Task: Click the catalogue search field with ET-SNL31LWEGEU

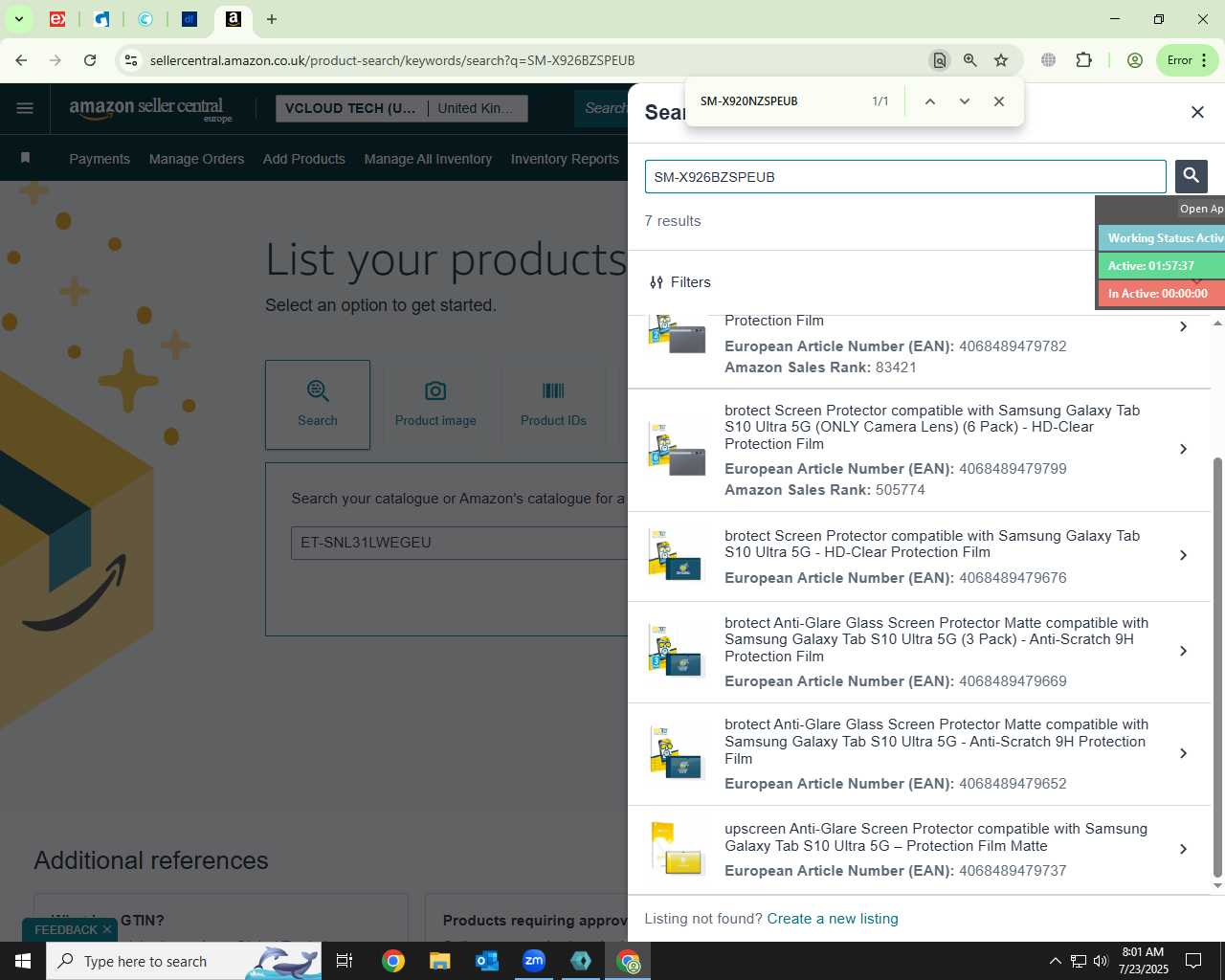Action: [459, 543]
